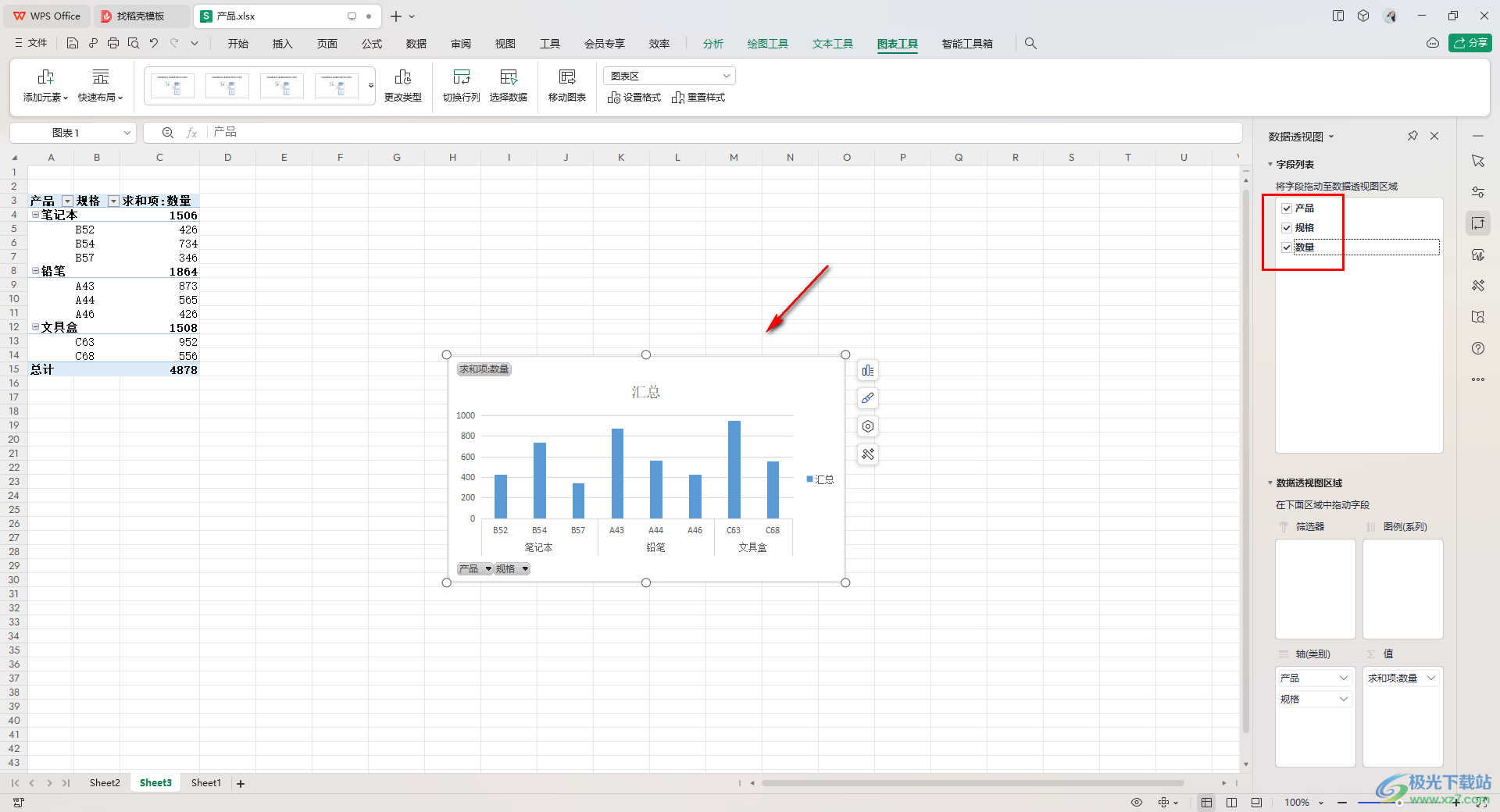Open the 文件 menu
The height and width of the screenshot is (812, 1500).
(x=31, y=44)
